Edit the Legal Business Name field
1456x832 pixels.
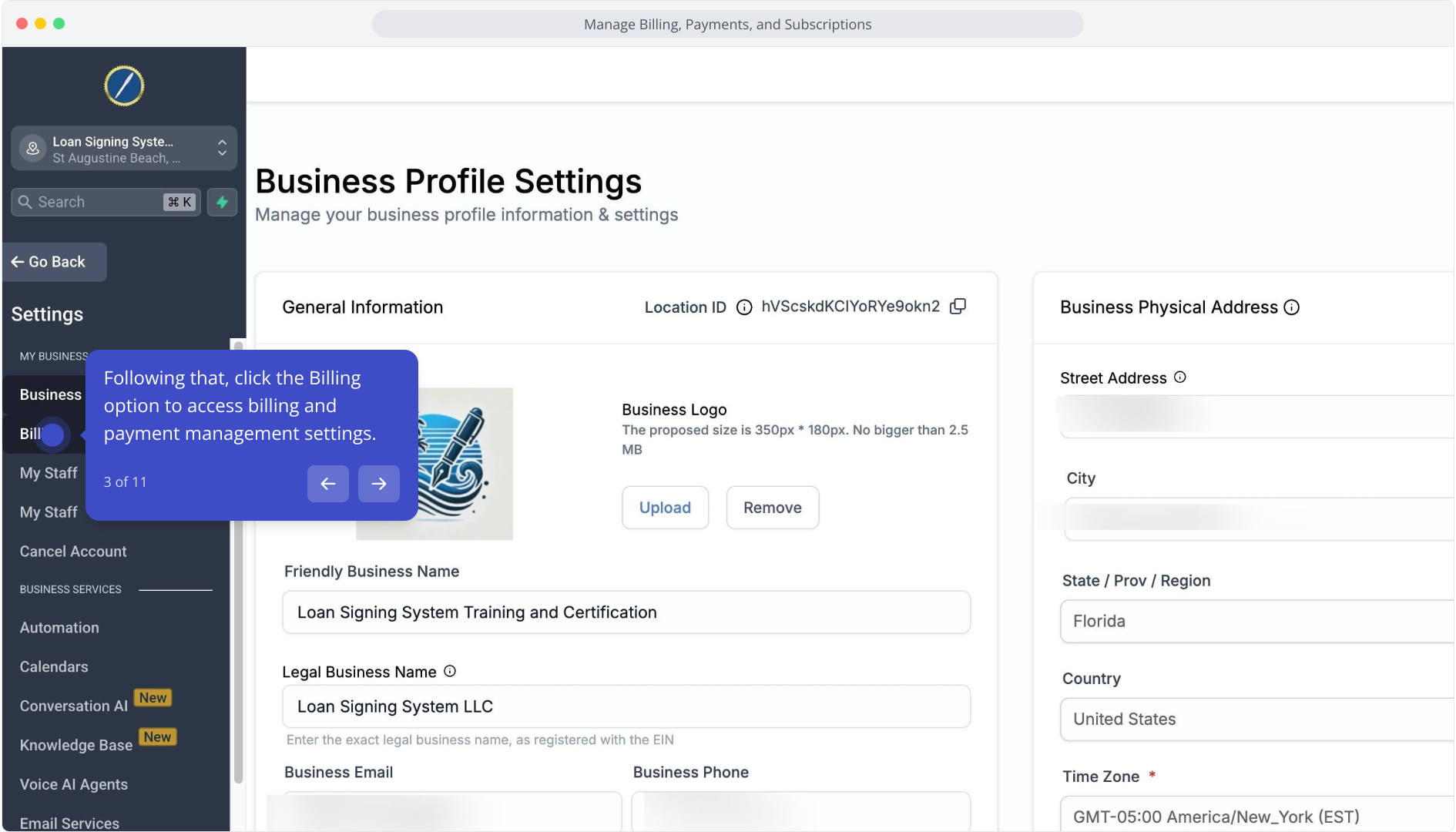coord(626,706)
